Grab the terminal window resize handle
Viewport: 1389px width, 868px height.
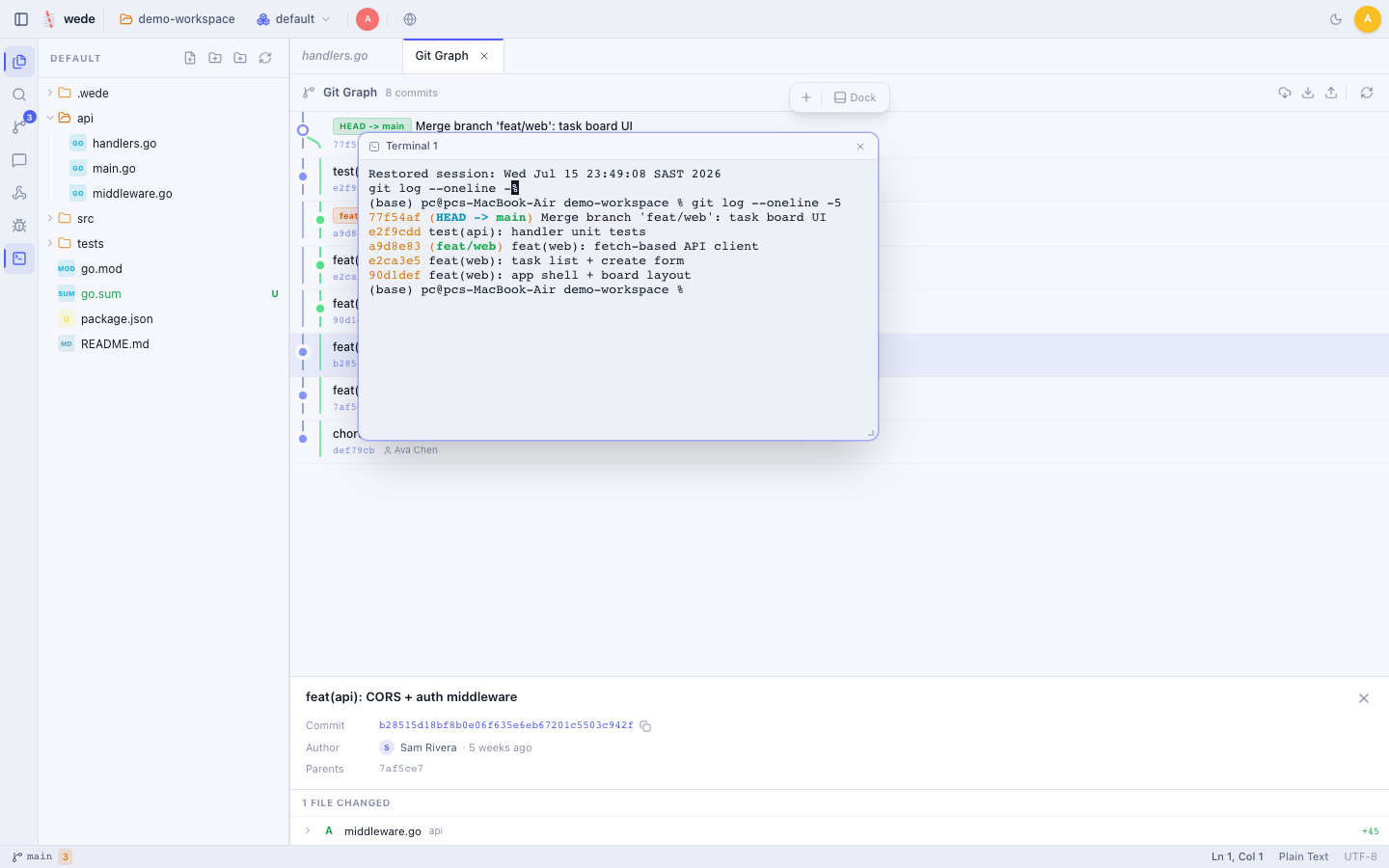tap(870, 433)
